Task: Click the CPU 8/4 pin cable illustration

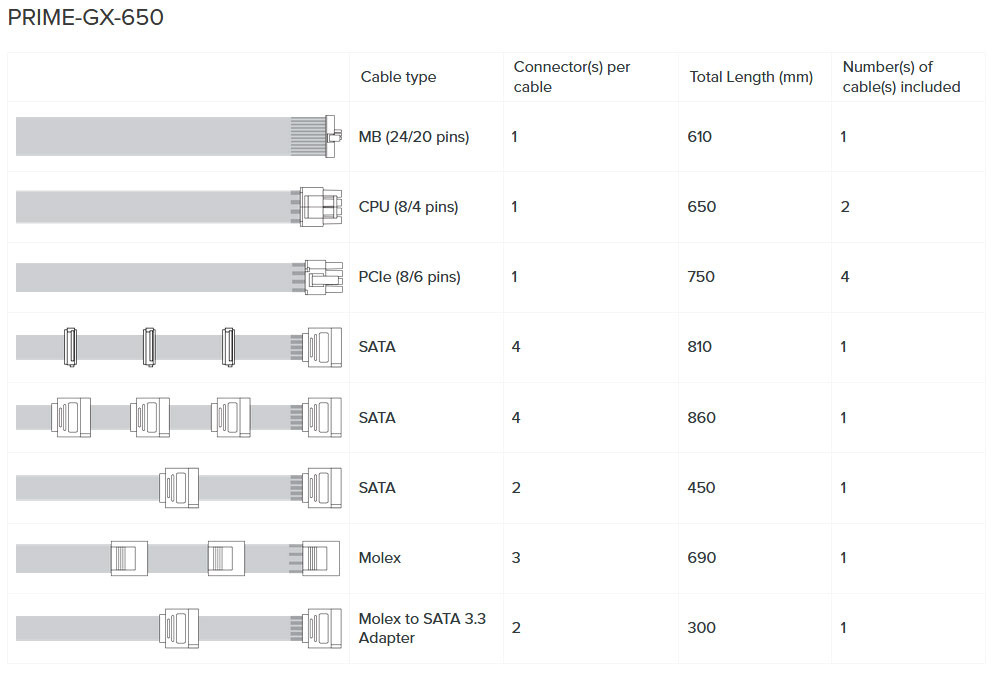Action: [x=178, y=207]
